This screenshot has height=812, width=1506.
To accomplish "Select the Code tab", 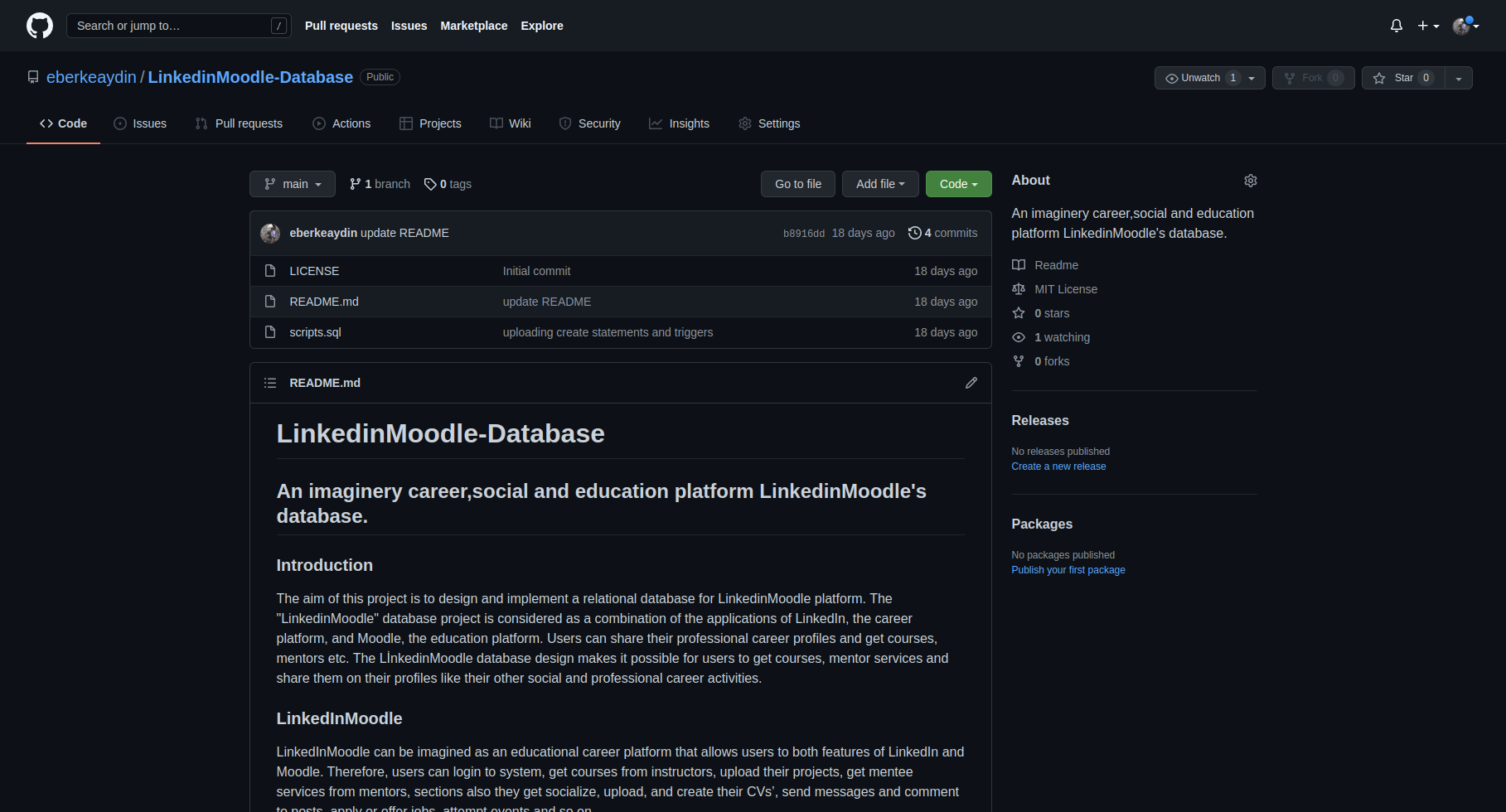I will pyautogui.click(x=63, y=123).
